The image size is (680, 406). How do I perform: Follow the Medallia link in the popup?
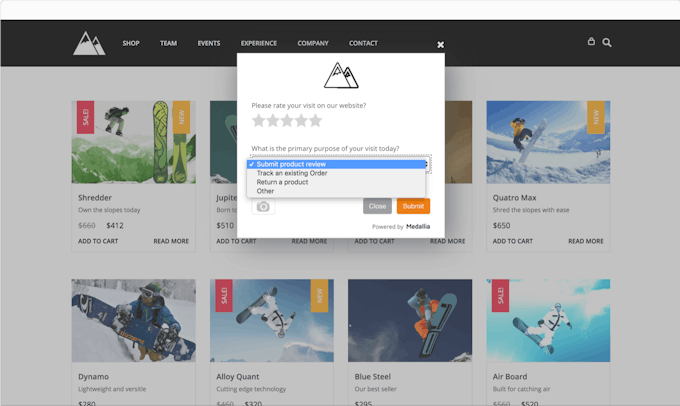tap(418, 226)
